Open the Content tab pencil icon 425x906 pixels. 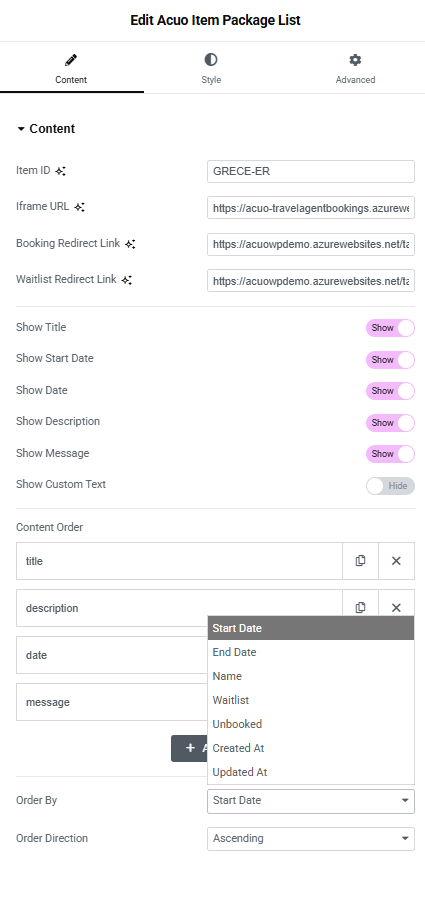point(71,60)
